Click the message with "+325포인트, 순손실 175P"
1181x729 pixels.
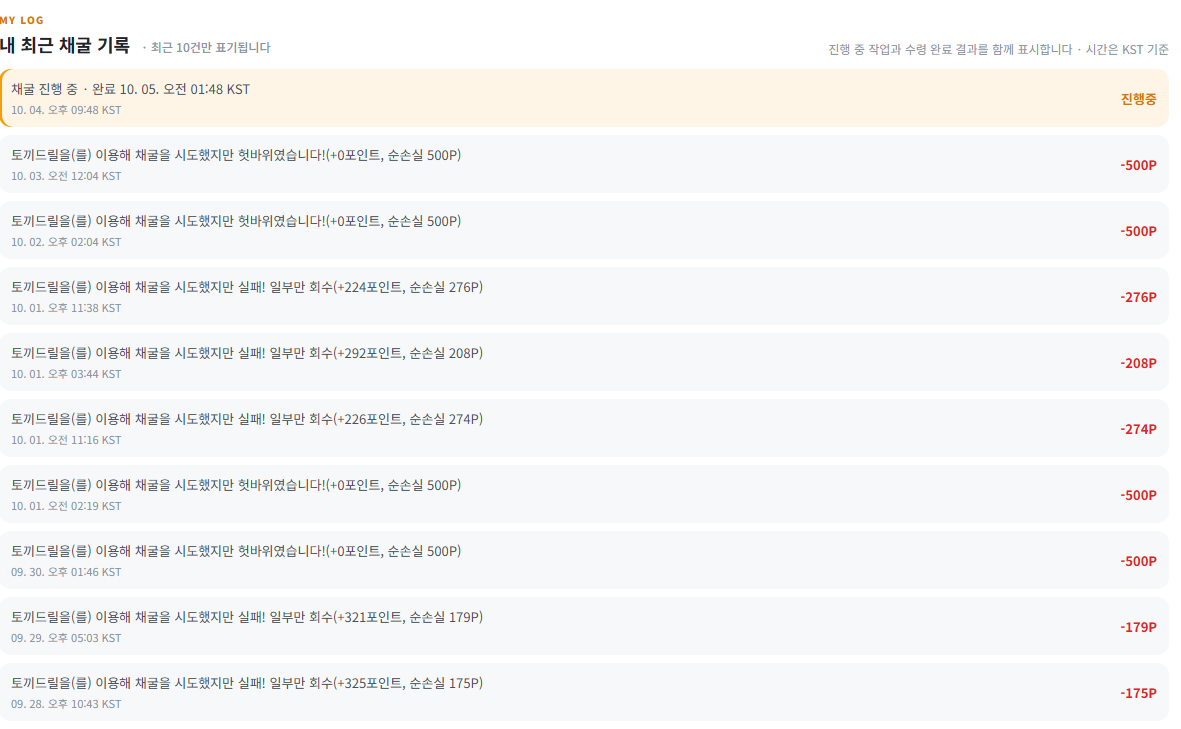tap(247, 683)
